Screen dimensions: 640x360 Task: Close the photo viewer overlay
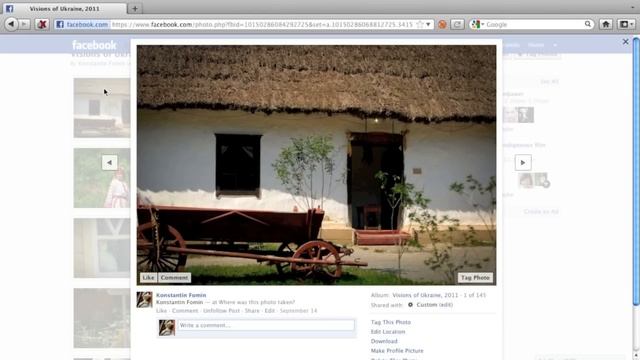point(625,42)
